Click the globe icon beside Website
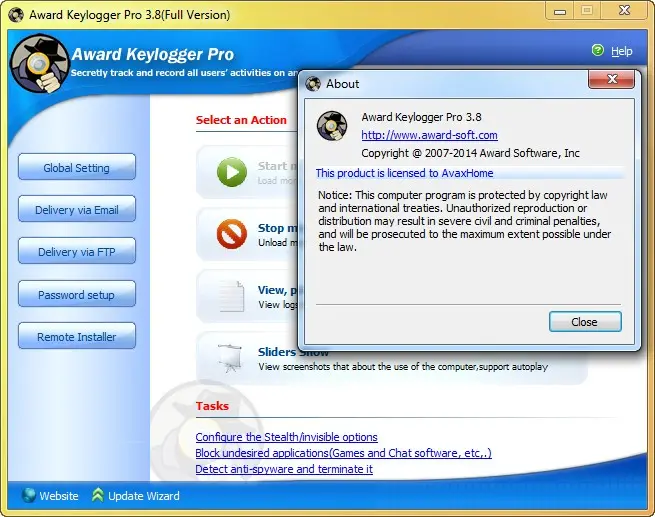Image resolution: width=655 pixels, height=517 pixels. point(28,495)
